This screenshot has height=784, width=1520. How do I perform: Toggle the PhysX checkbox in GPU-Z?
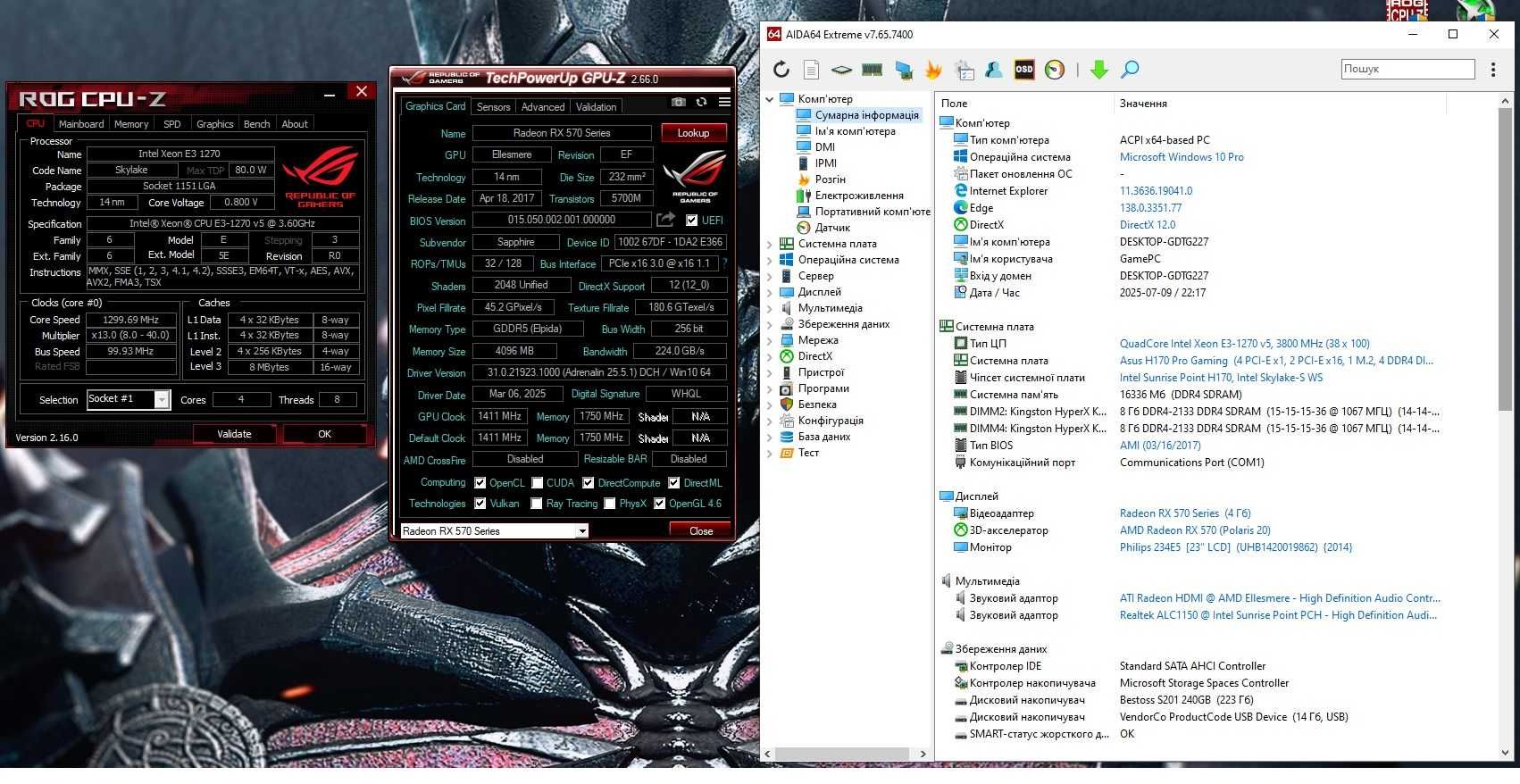click(609, 504)
